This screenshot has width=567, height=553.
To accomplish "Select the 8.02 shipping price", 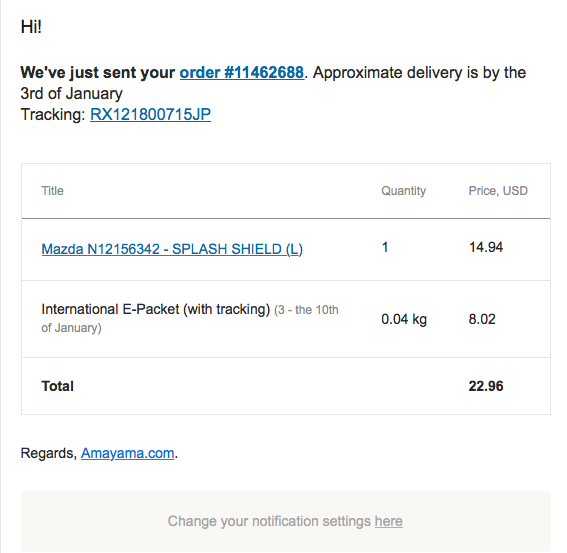I will tap(482, 319).
